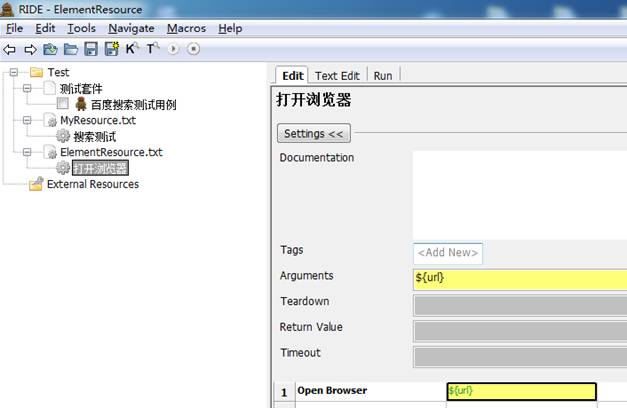
Task: Click the Tags <Add New> field
Action: 448,253
